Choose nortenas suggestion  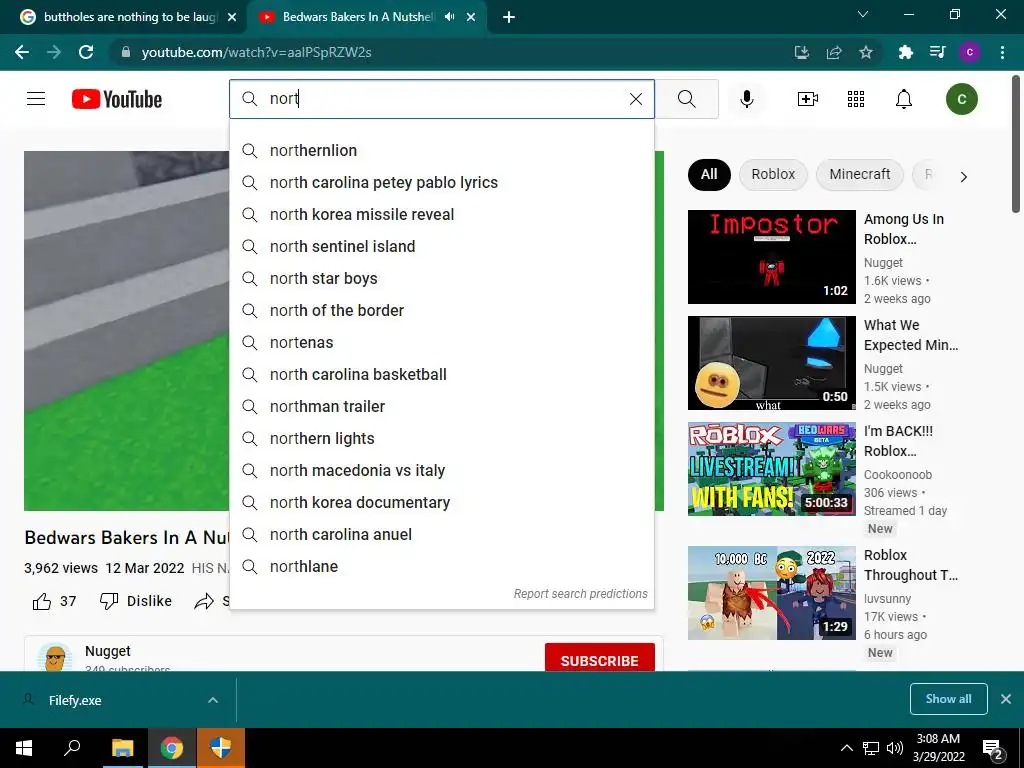(x=441, y=342)
